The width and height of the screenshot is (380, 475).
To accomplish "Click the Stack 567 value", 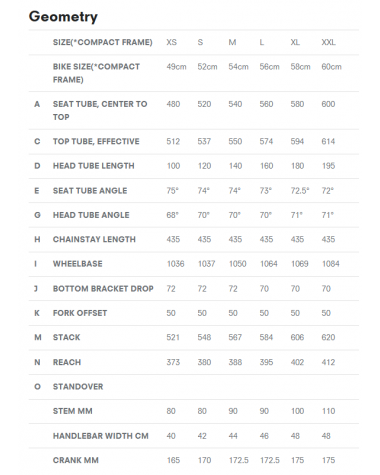I will [x=235, y=337].
